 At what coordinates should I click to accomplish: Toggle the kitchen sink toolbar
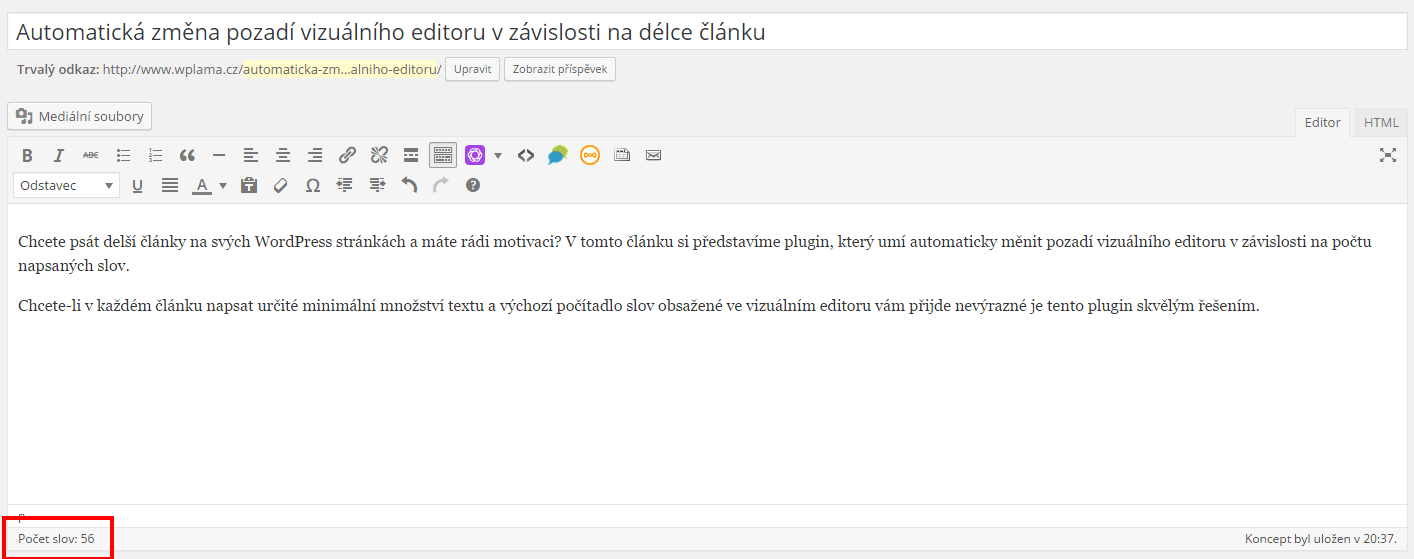[443, 155]
